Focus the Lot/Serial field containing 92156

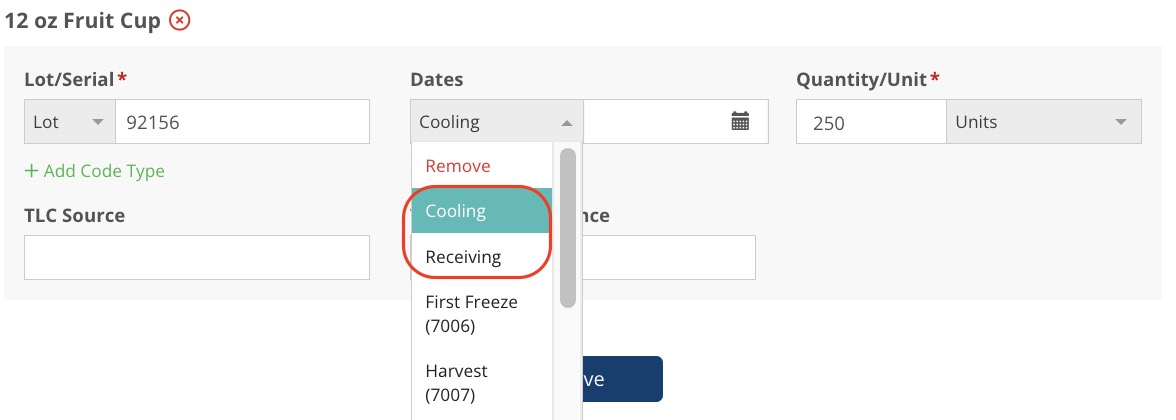[242, 122]
